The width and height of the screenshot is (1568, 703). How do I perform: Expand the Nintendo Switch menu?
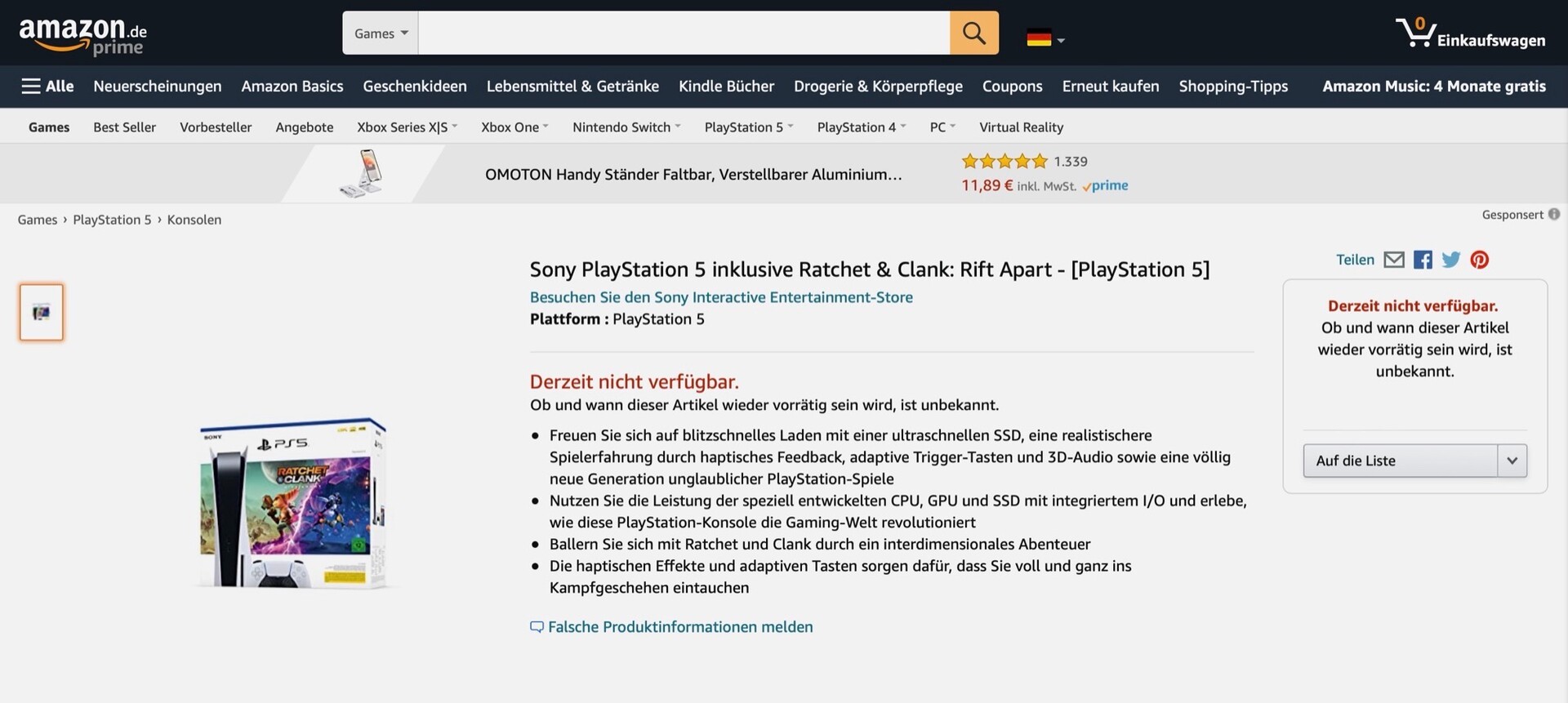pos(626,127)
